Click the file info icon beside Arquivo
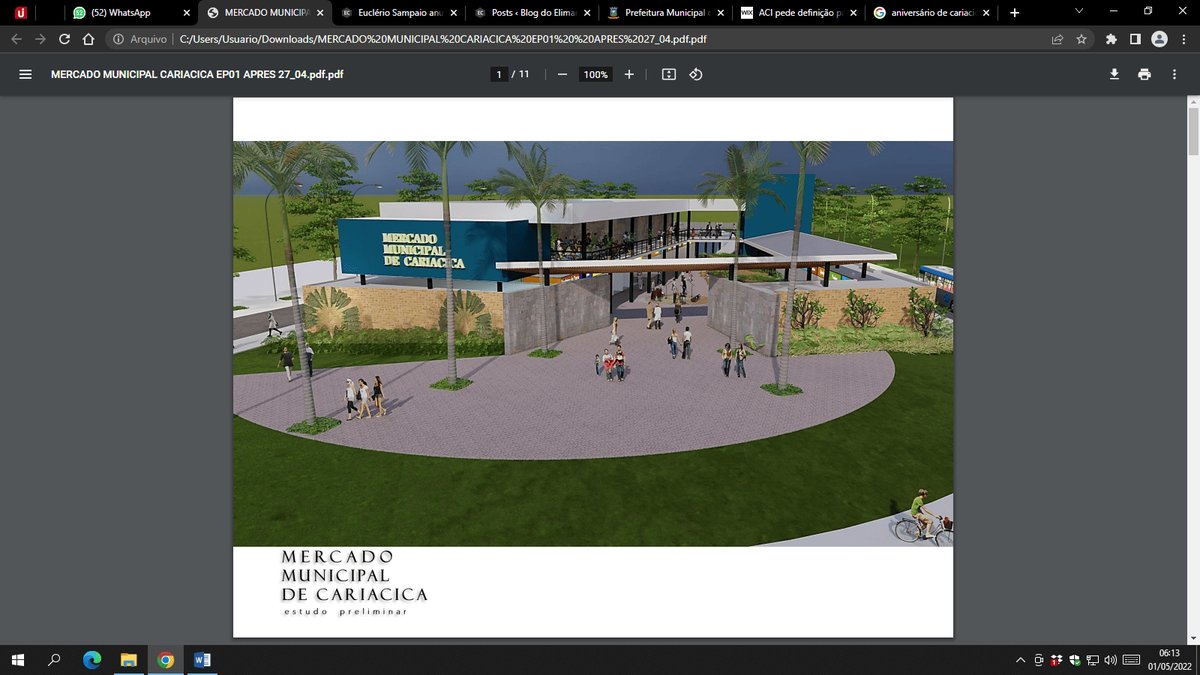 tap(118, 40)
